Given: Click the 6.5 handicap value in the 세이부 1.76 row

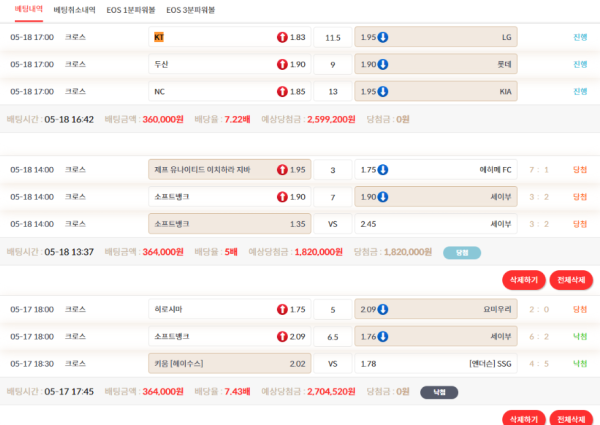Looking at the screenshot, I should click(x=333, y=337).
